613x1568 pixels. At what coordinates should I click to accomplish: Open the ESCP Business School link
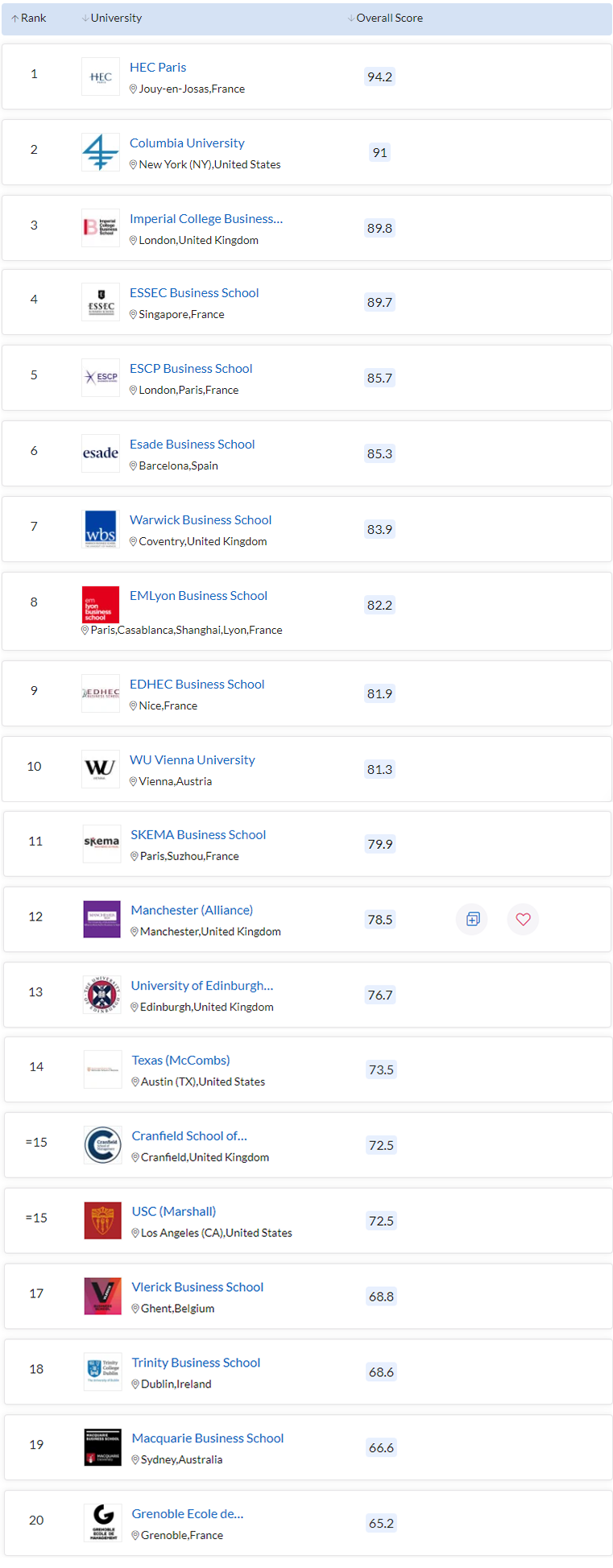point(191,368)
